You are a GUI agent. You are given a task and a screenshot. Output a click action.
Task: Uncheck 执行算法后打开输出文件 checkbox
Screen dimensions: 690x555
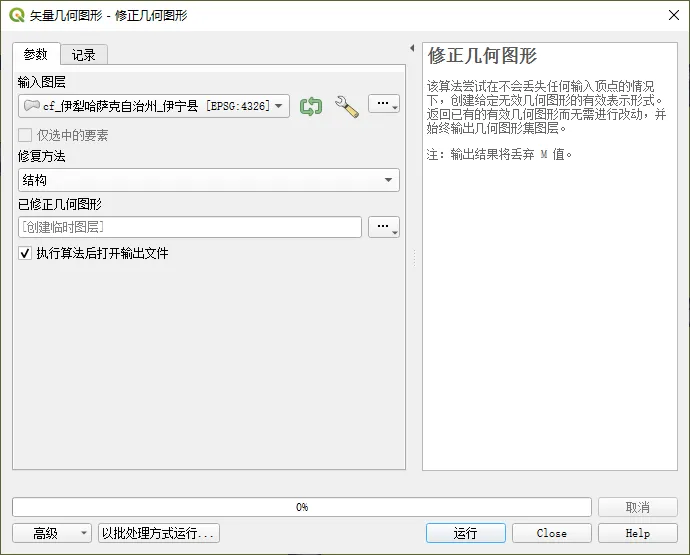point(25,254)
